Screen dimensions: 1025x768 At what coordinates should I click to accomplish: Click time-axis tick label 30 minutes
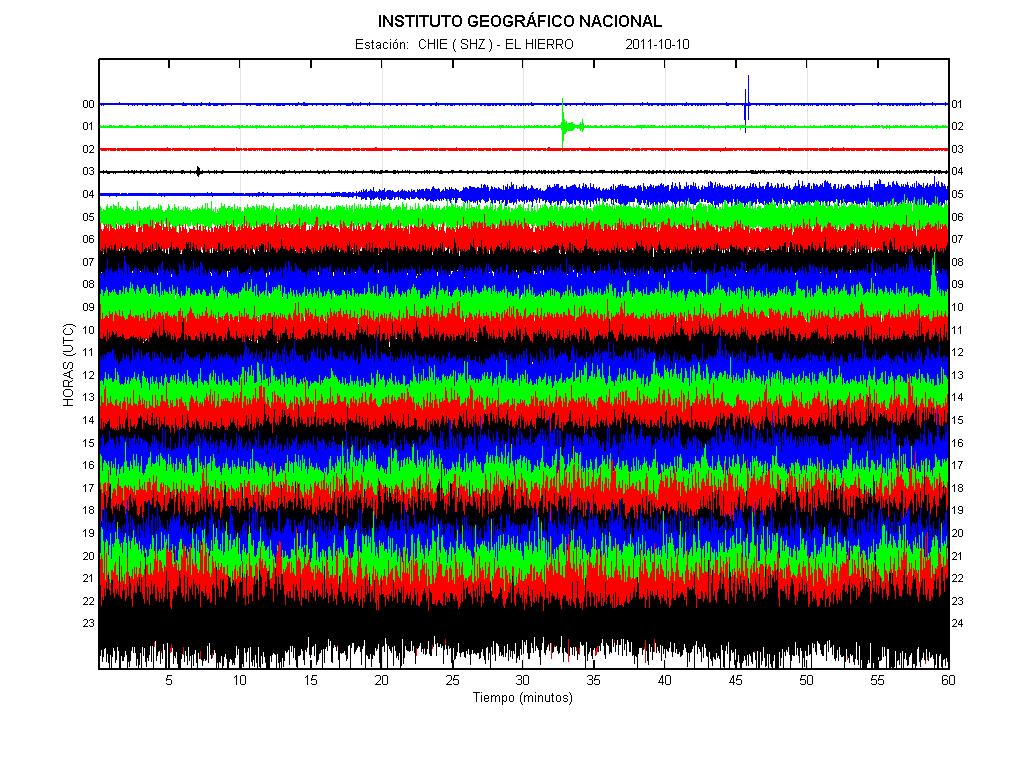[522, 680]
